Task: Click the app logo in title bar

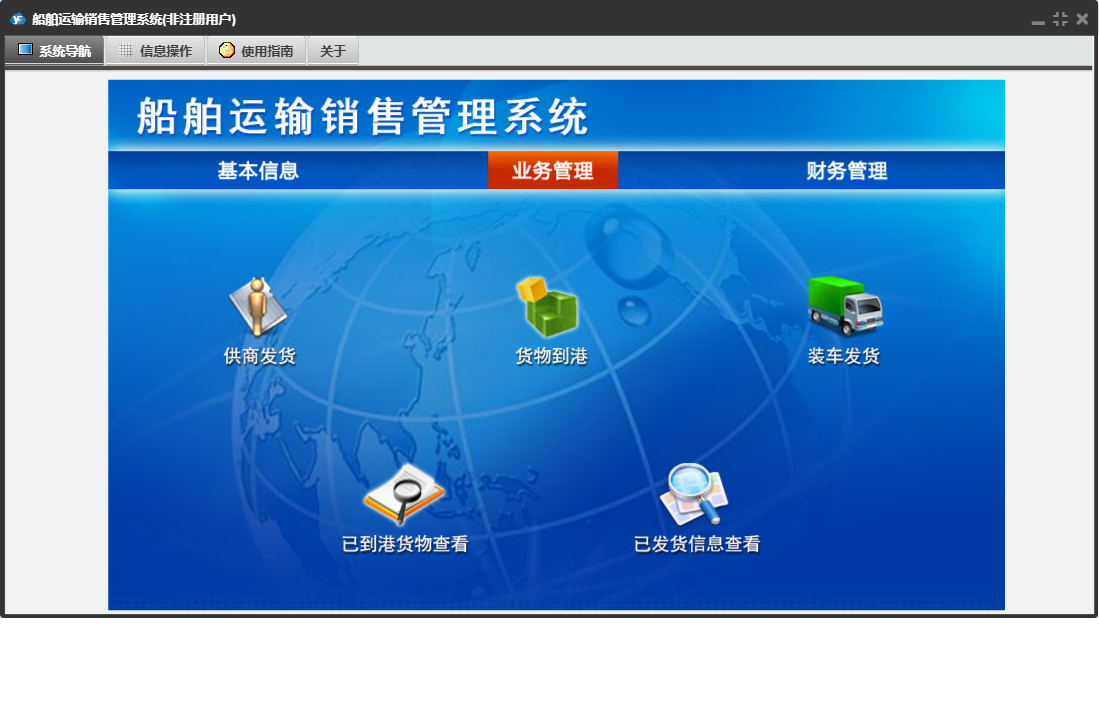Action: (x=18, y=20)
